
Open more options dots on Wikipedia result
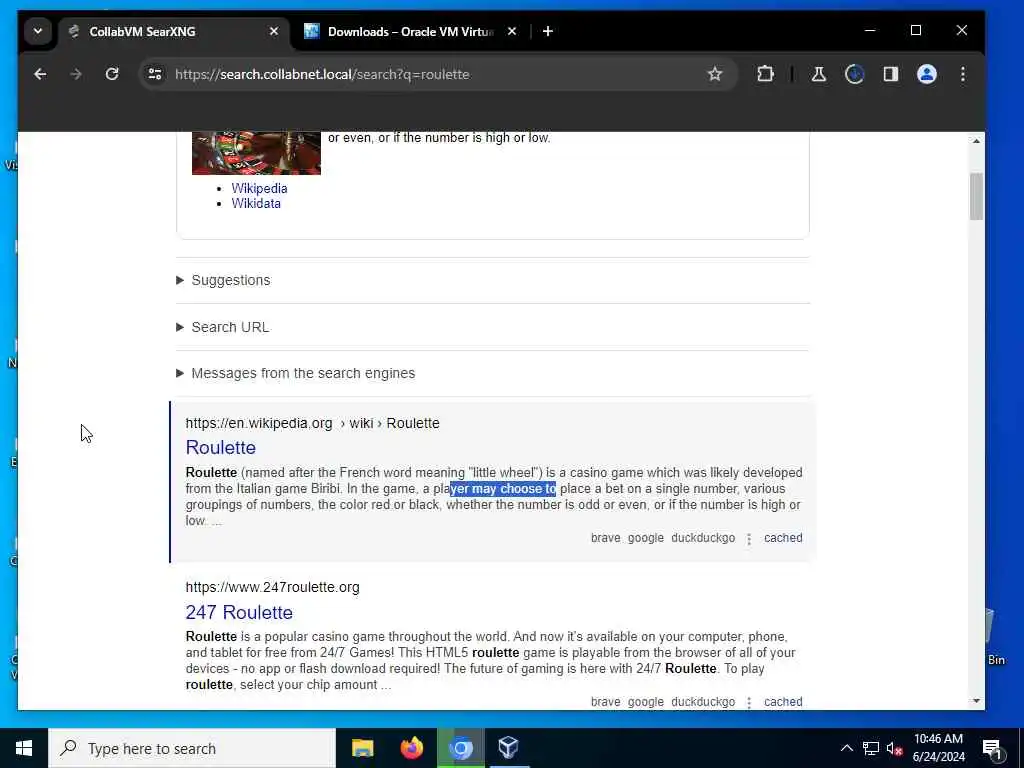click(749, 539)
